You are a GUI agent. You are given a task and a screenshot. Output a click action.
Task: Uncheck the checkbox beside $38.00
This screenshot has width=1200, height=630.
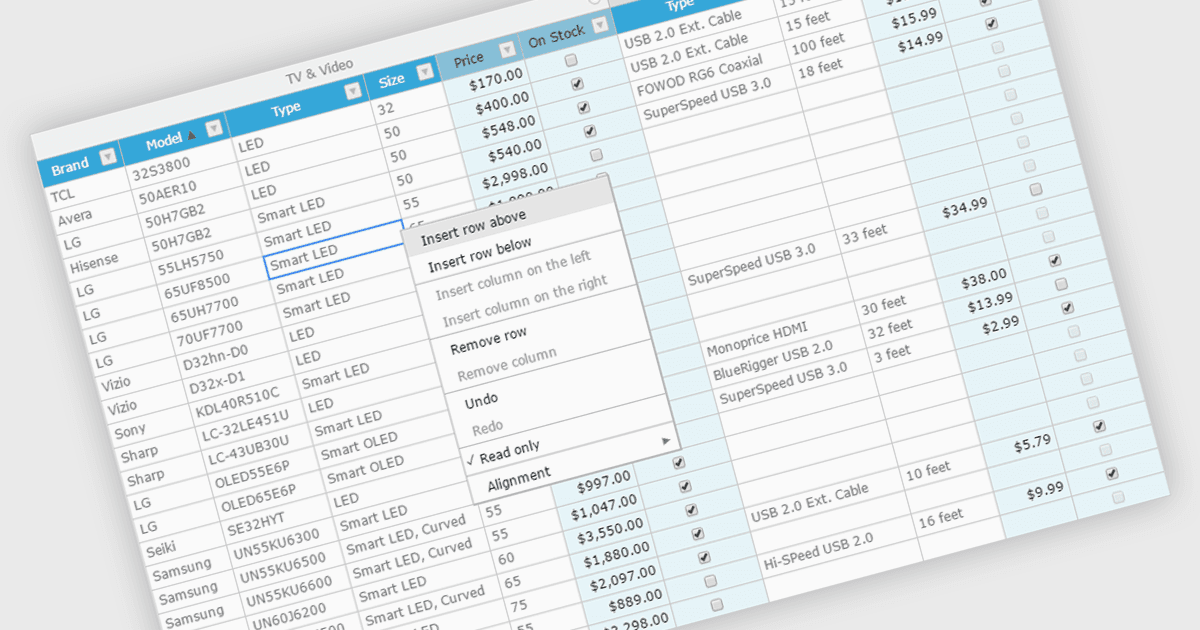(x=1054, y=260)
